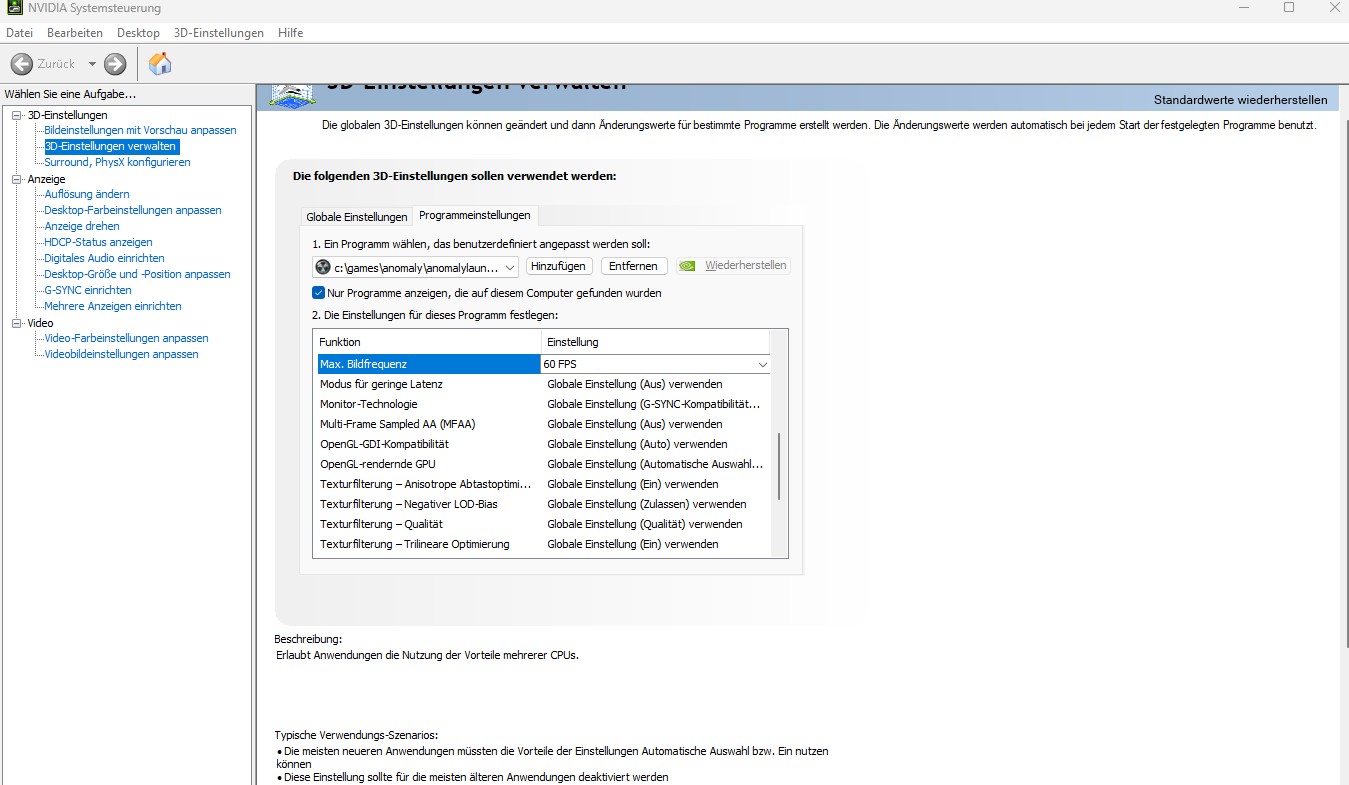Click the forward navigation arrow icon
Image resolution: width=1349 pixels, height=785 pixels.
tap(115, 64)
